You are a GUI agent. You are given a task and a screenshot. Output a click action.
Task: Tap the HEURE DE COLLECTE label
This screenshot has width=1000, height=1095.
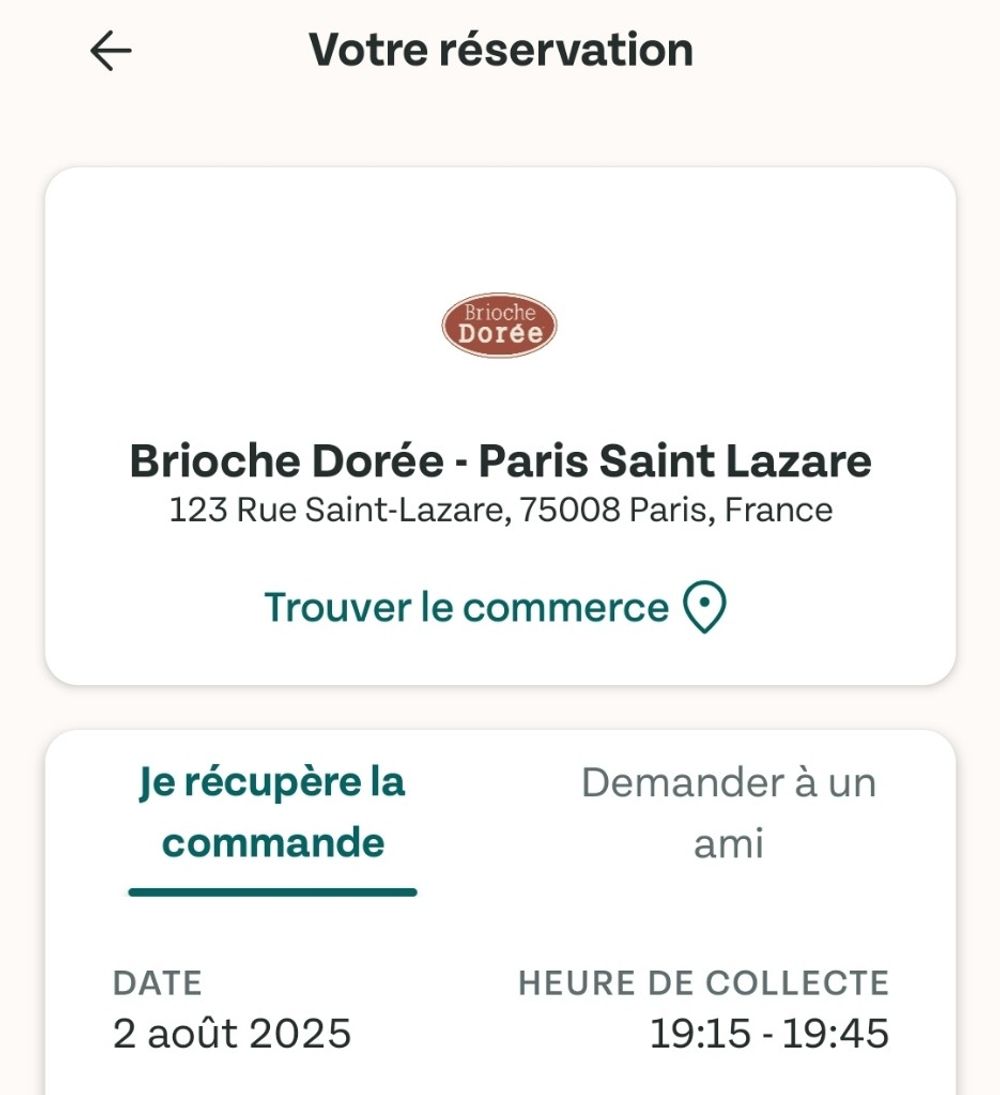pyautogui.click(x=703, y=983)
